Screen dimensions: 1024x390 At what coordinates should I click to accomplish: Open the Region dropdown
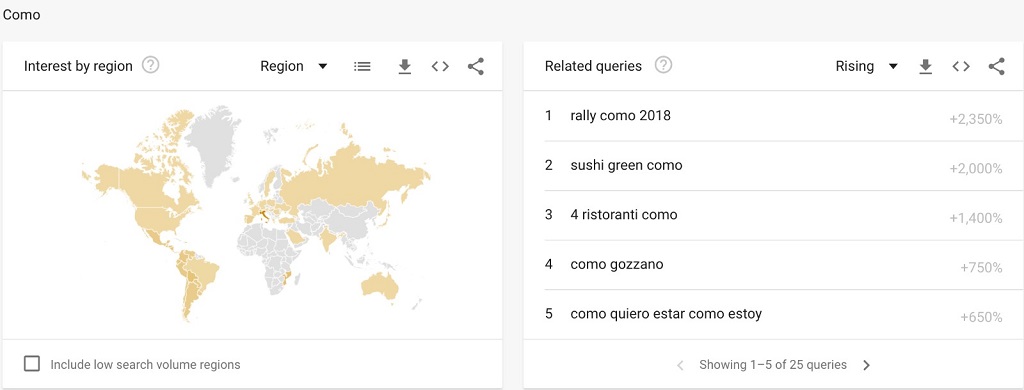point(293,66)
